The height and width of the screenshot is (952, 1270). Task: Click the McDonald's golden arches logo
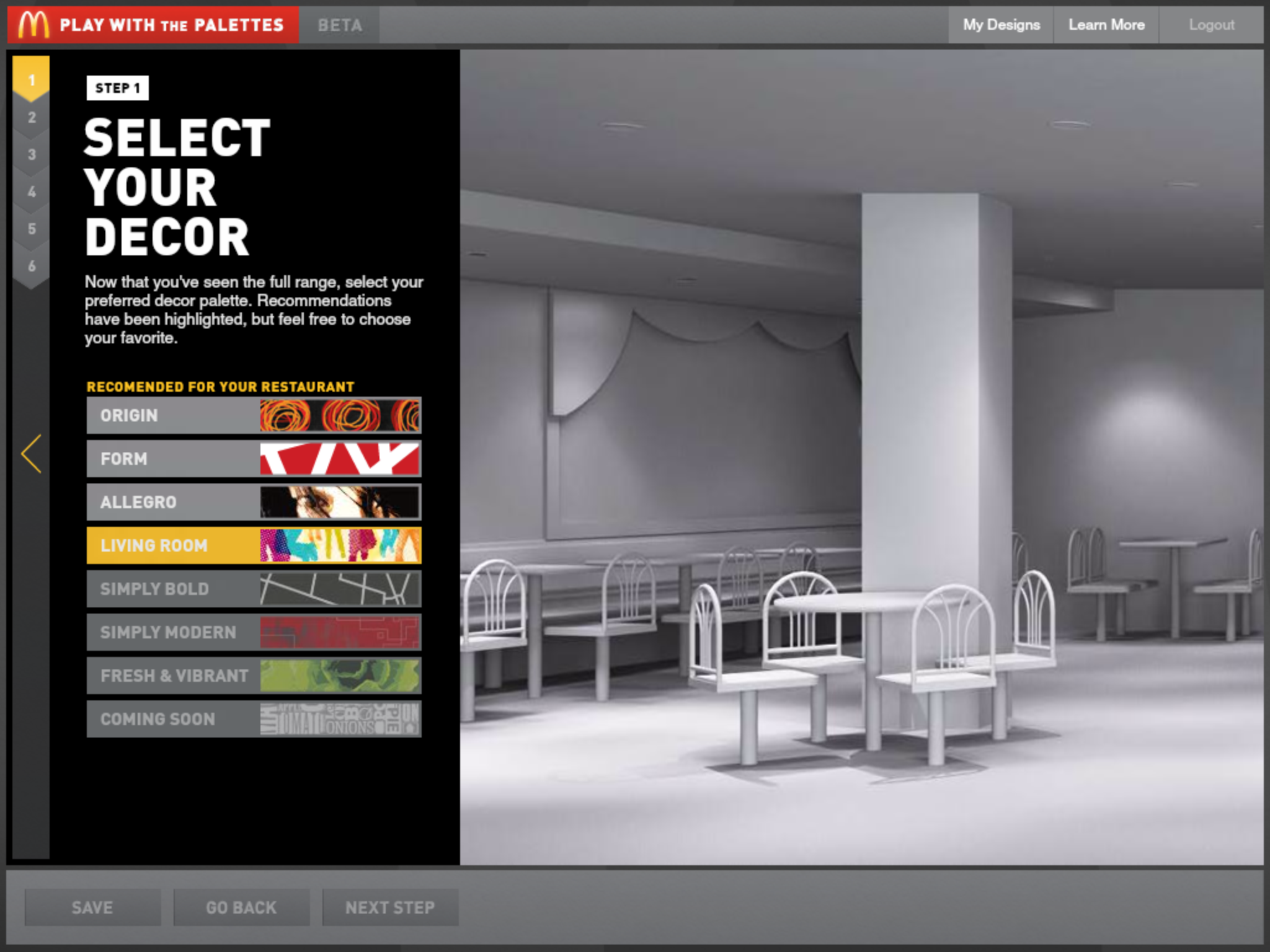[33, 25]
